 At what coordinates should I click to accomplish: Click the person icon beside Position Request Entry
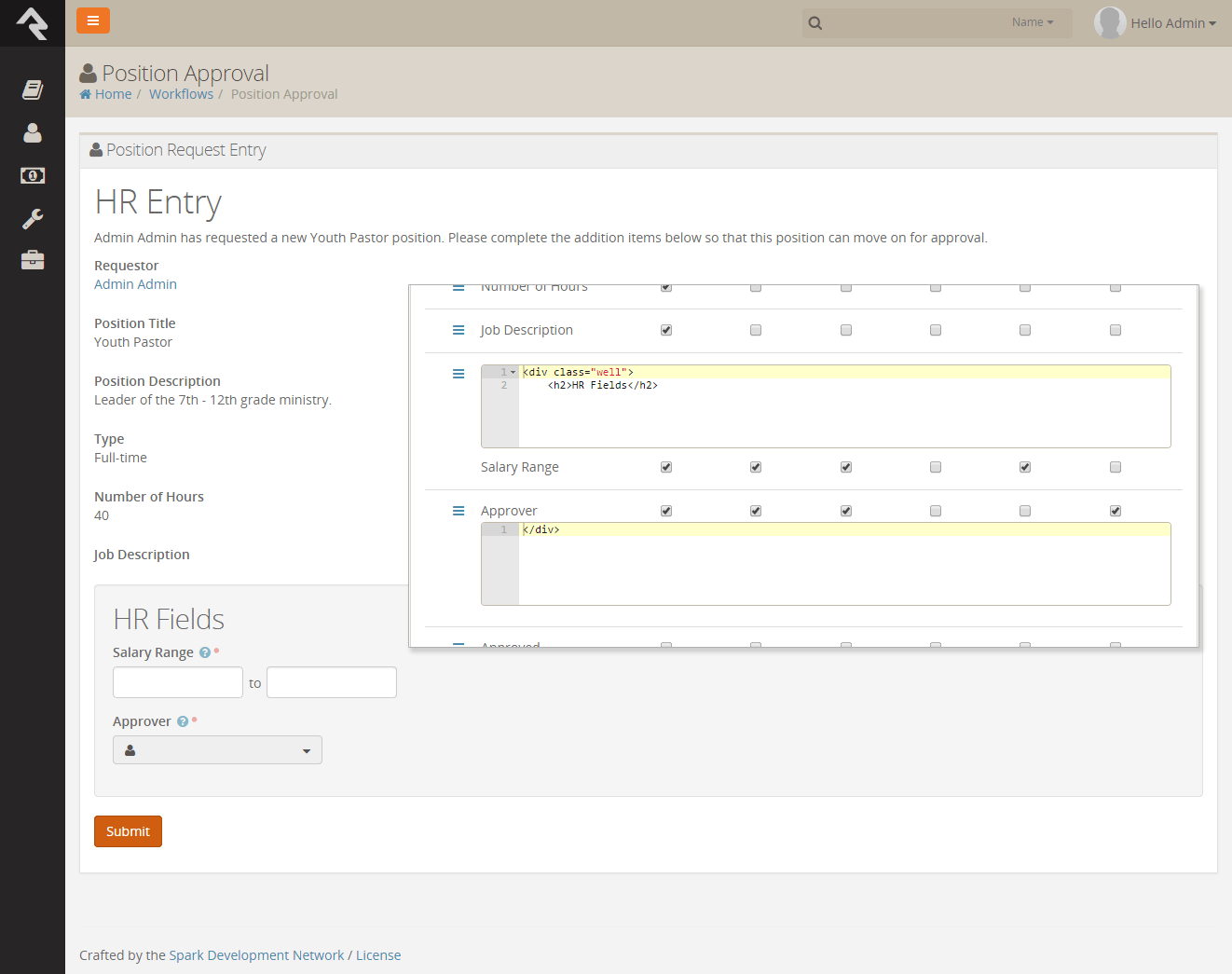(x=96, y=149)
